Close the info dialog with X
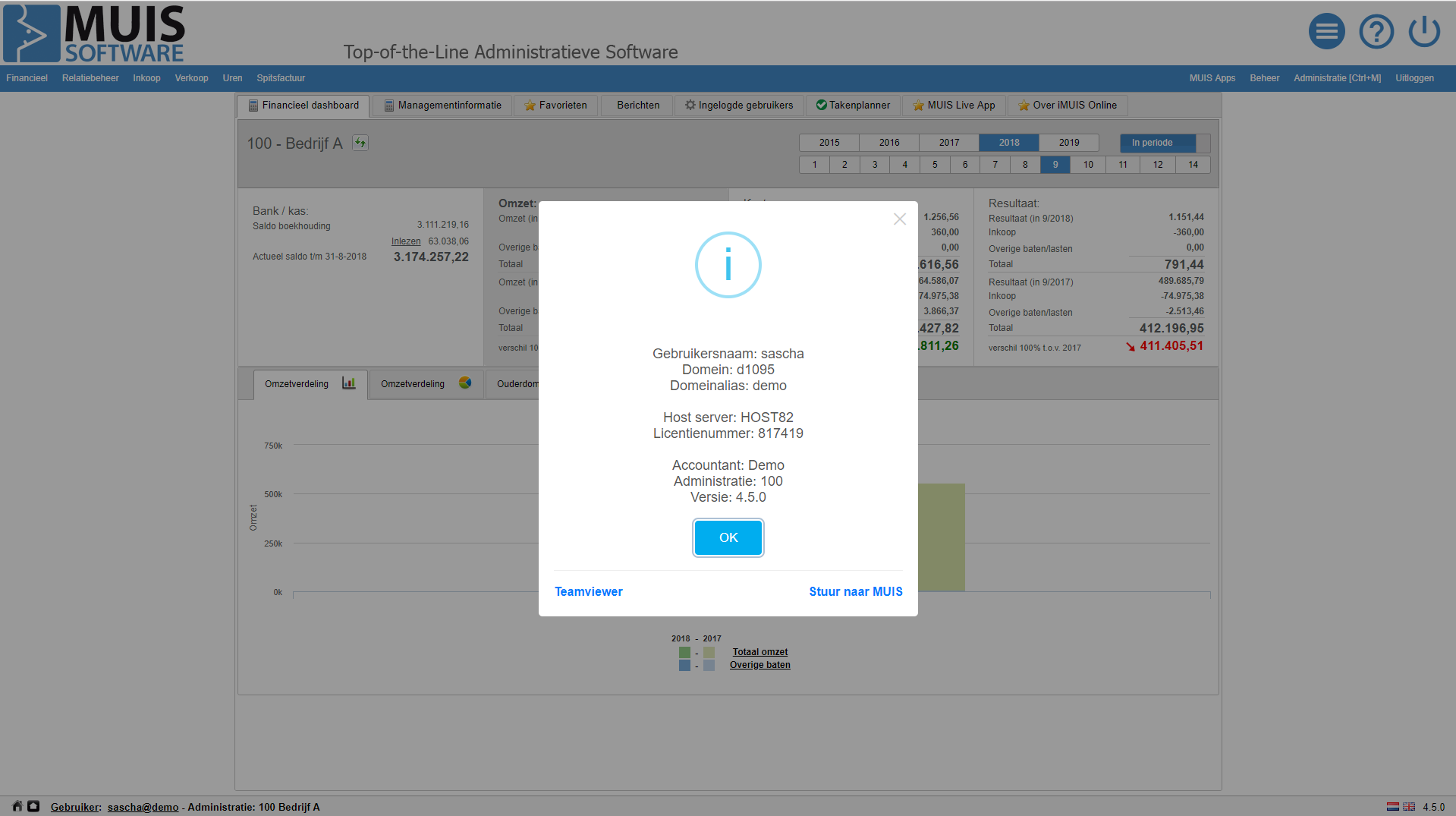The width and height of the screenshot is (1456, 816). [x=900, y=219]
